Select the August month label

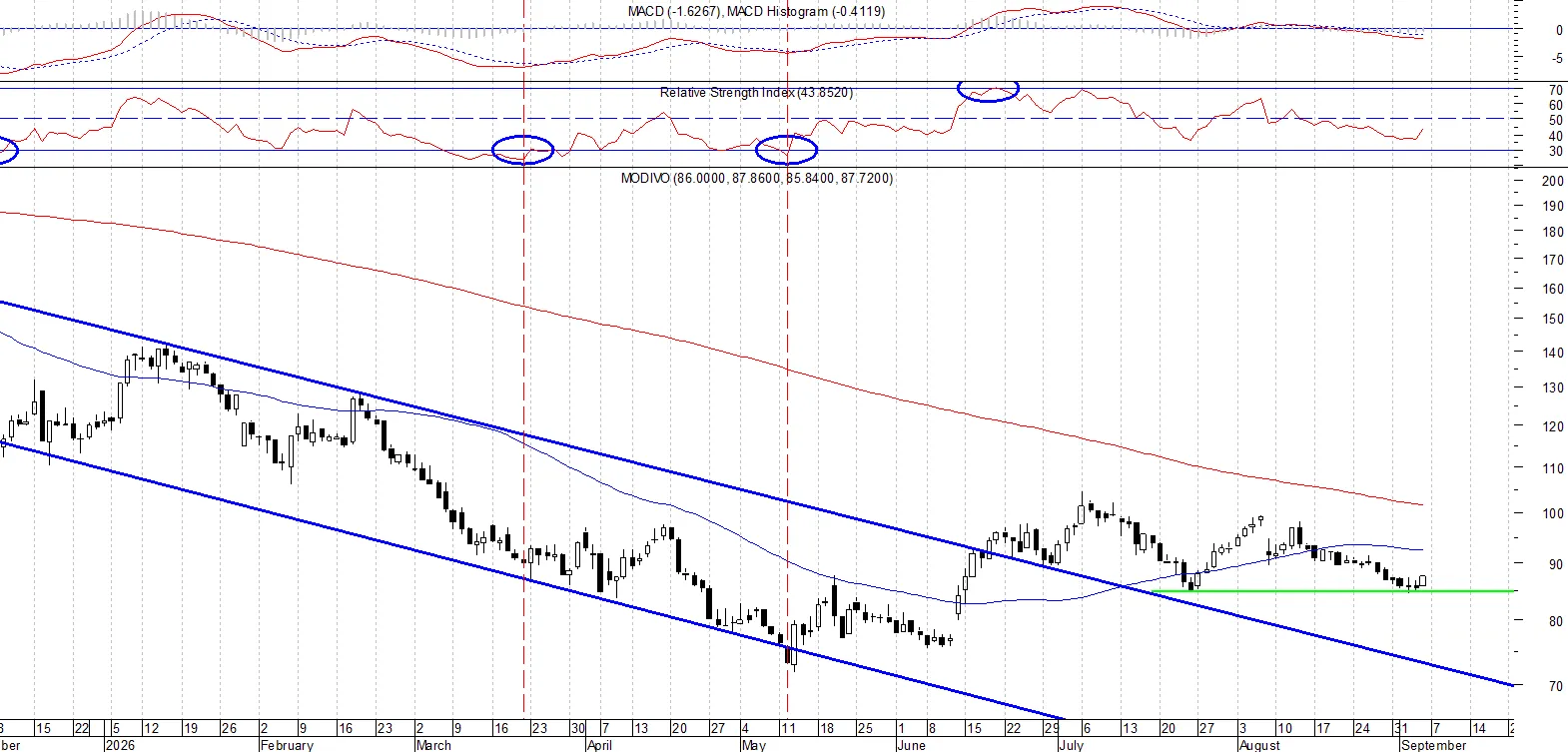click(x=1259, y=745)
